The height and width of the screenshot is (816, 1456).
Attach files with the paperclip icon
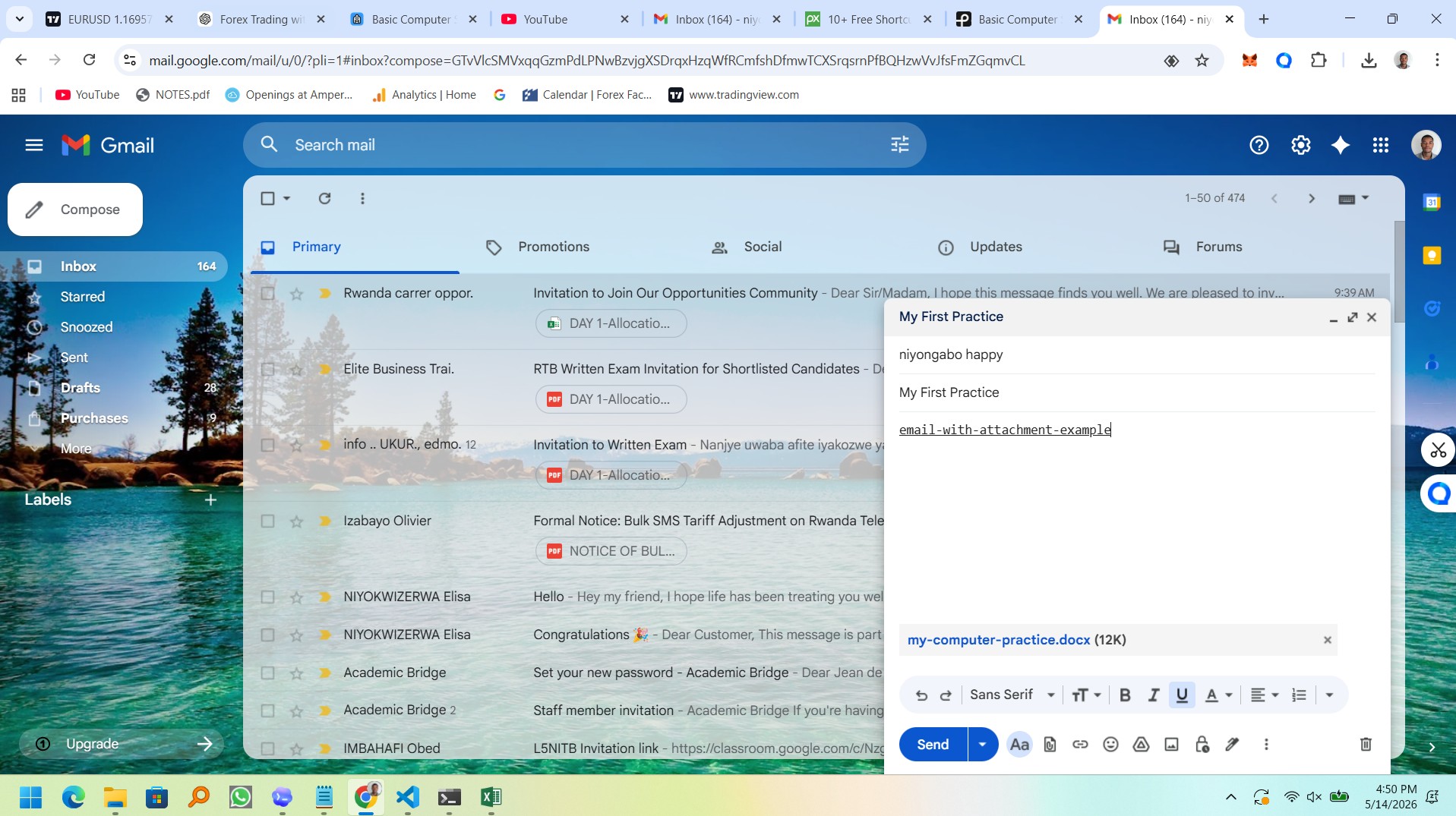pyautogui.click(x=1050, y=745)
